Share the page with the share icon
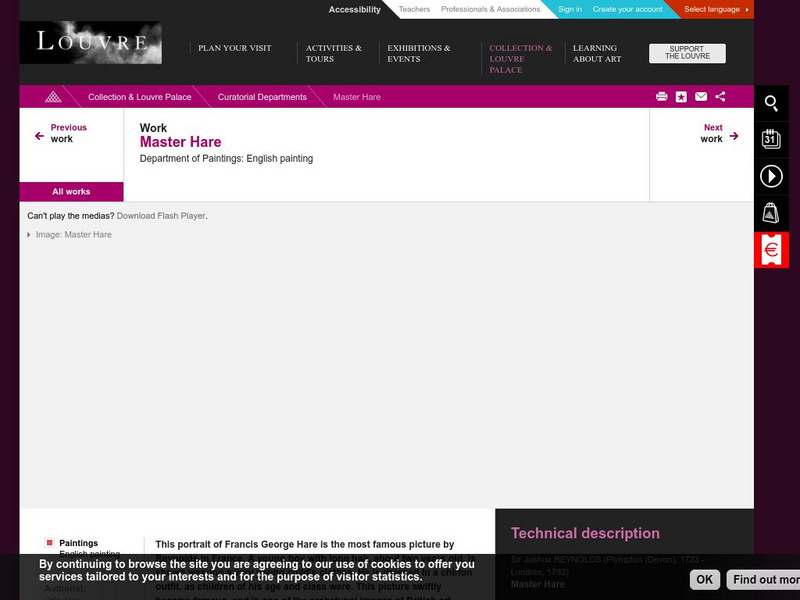The width and height of the screenshot is (800, 600). tap(720, 96)
